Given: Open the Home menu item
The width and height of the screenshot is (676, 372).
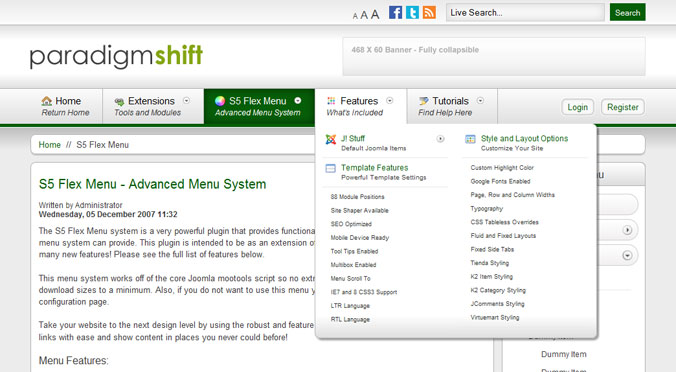Looking at the screenshot, I should coord(65,106).
